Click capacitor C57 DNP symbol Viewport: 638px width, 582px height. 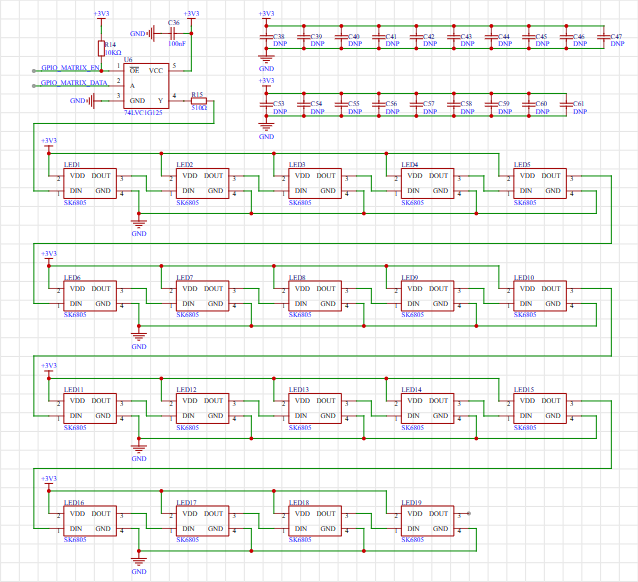[x=416, y=105]
